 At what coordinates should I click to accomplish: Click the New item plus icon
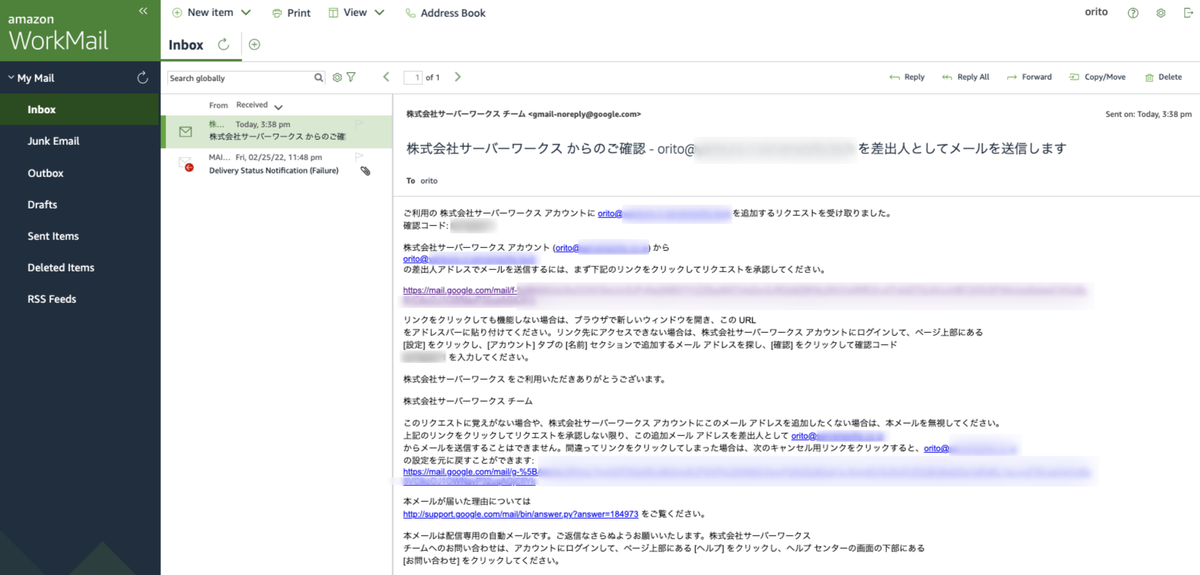(x=176, y=13)
